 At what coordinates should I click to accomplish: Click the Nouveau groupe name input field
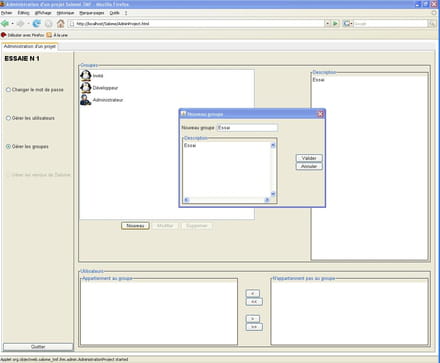[247, 128]
